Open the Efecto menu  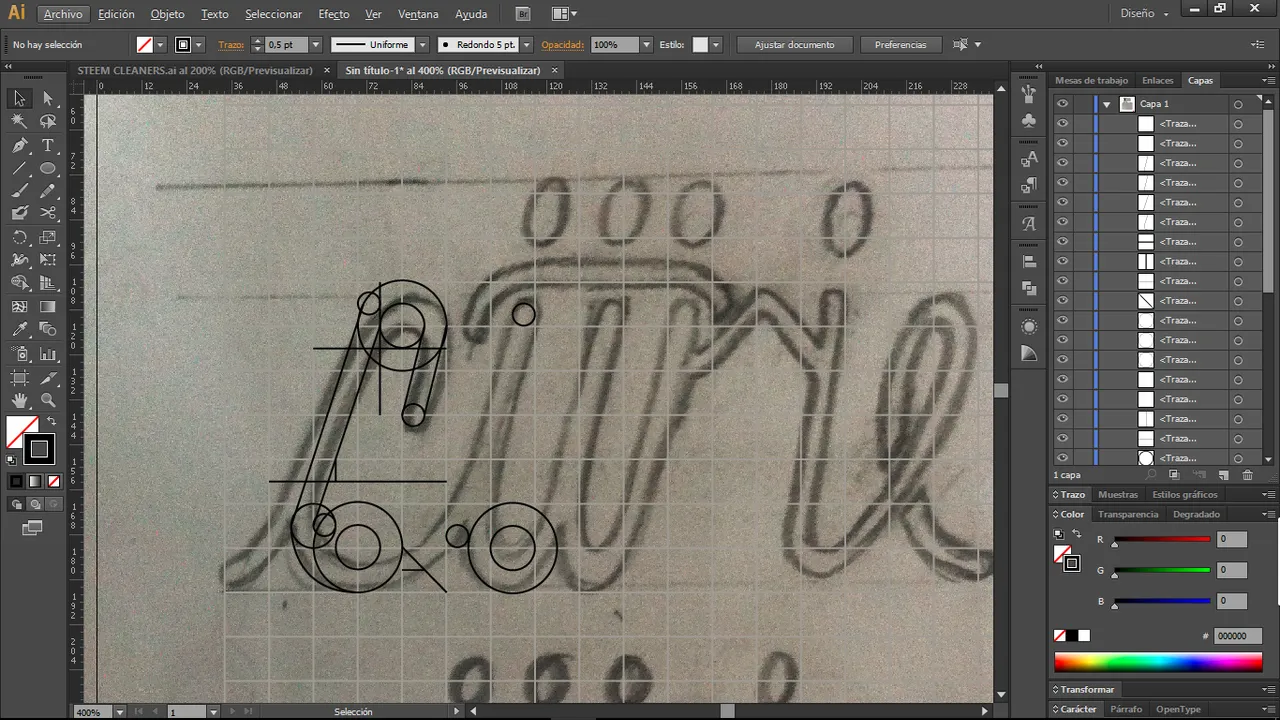334,14
